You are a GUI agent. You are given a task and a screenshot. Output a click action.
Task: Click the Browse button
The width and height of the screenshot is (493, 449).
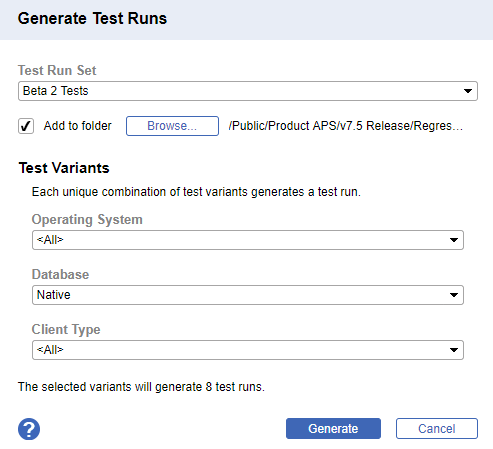tap(172, 126)
